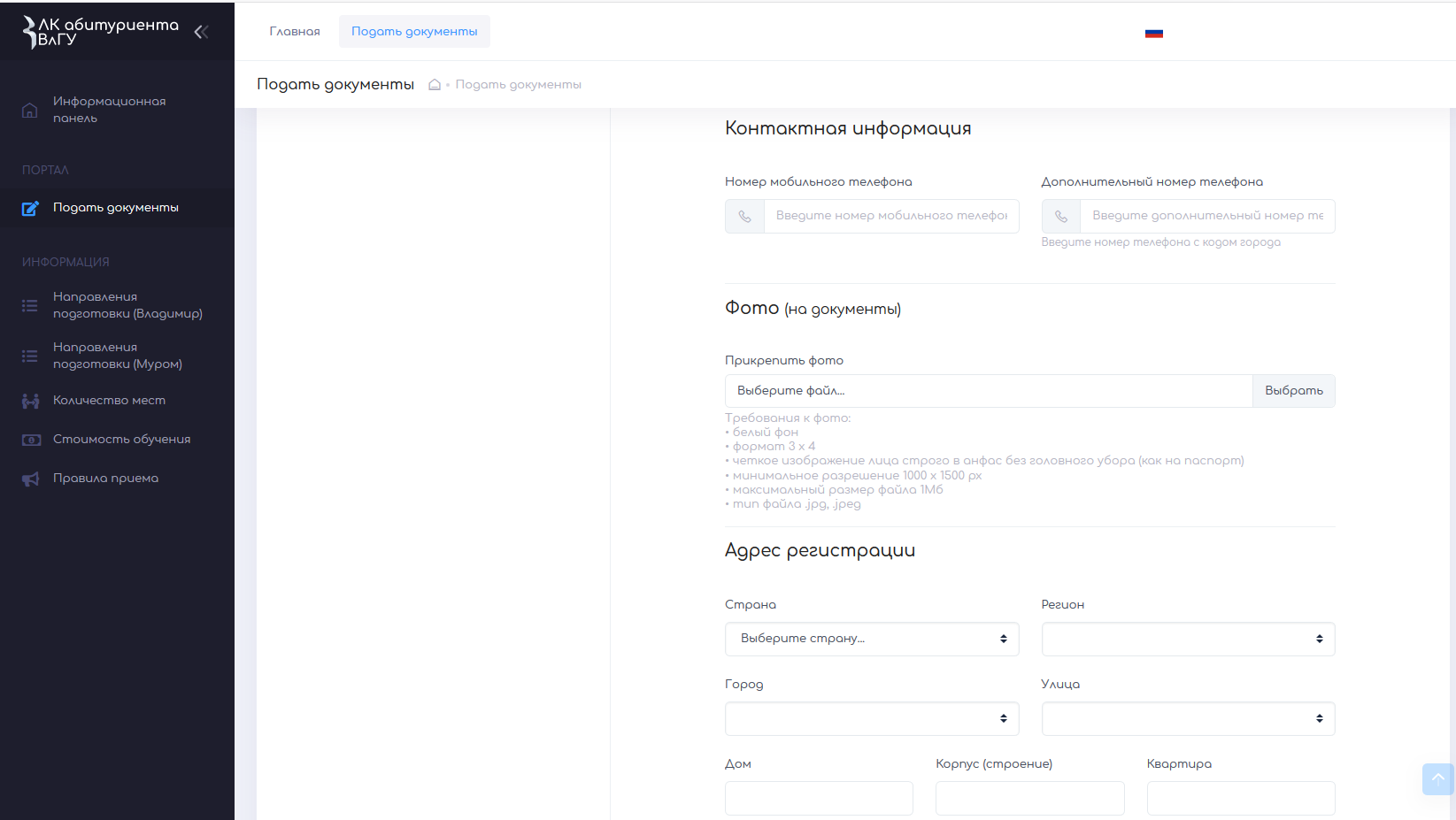Click breadcrumb link Подать документы
Image resolution: width=1456 pixels, height=820 pixels.
[x=518, y=85]
